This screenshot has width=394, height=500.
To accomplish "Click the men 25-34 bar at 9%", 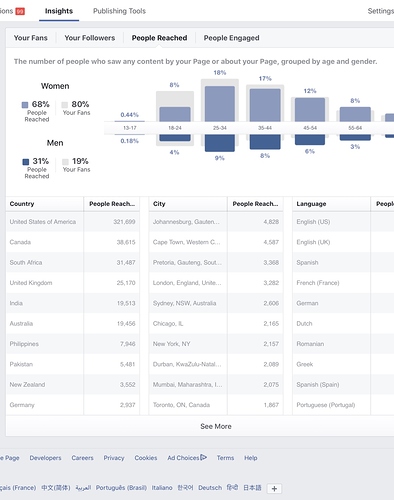I will pyautogui.click(x=220, y=143).
